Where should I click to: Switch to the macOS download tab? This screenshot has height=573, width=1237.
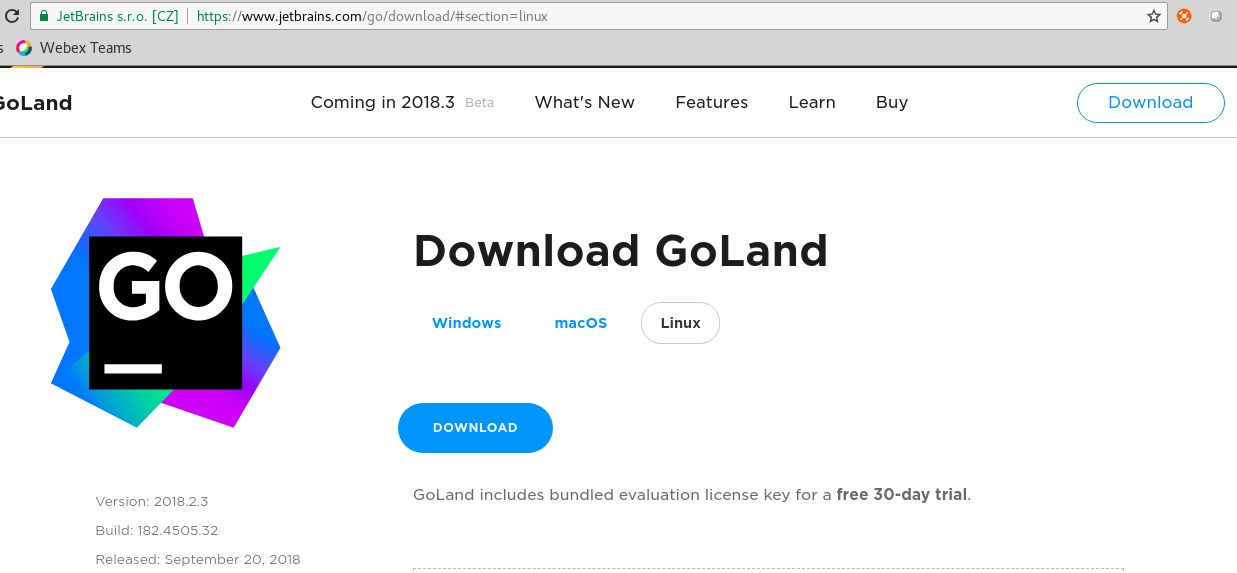(581, 323)
